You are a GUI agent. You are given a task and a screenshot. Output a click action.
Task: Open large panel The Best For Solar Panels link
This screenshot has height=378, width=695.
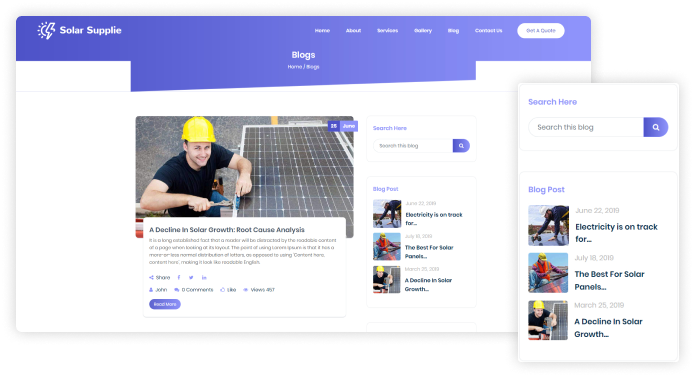click(x=609, y=280)
